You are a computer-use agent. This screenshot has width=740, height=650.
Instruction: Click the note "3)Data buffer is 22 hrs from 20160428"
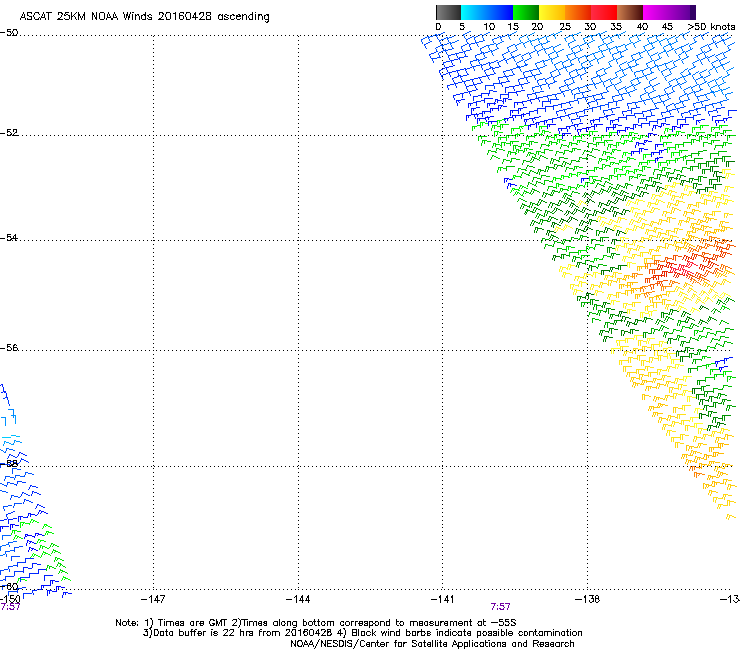(x=238, y=633)
